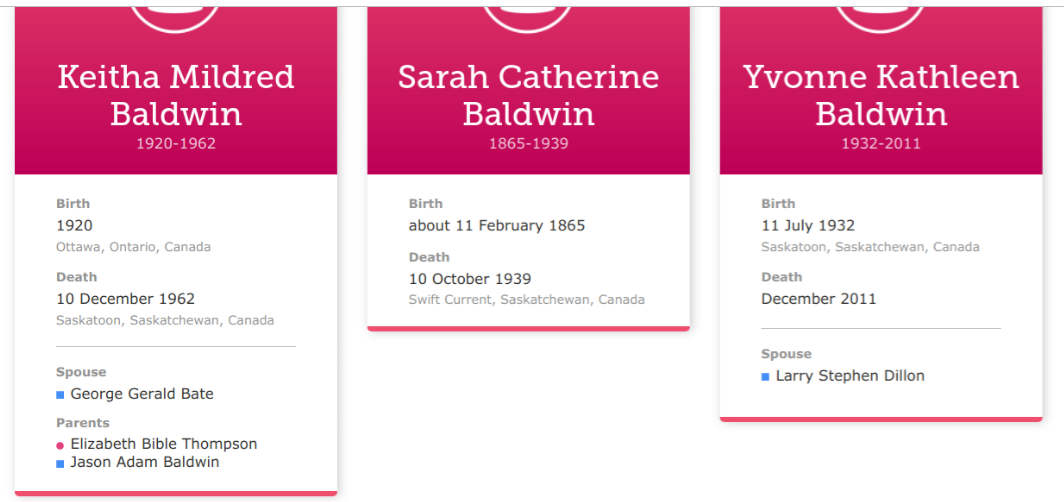Click the 1932-2011 lifespan text
Viewport: 1064px width, 502px height.
(x=881, y=144)
